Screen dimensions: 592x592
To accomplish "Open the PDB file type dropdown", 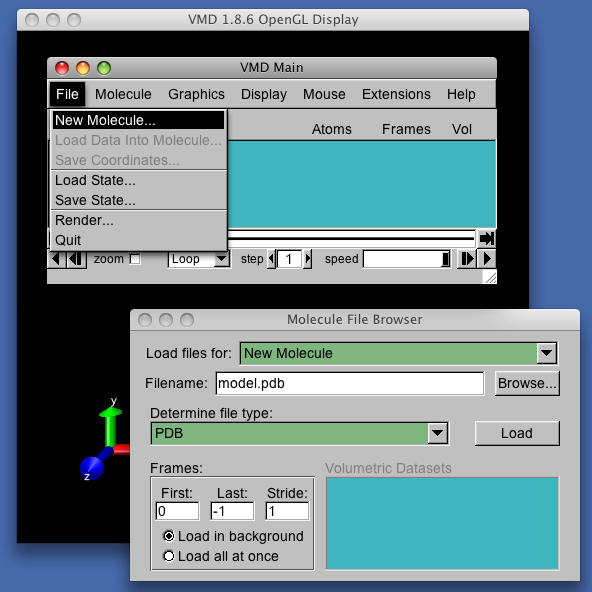I will [x=300, y=433].
